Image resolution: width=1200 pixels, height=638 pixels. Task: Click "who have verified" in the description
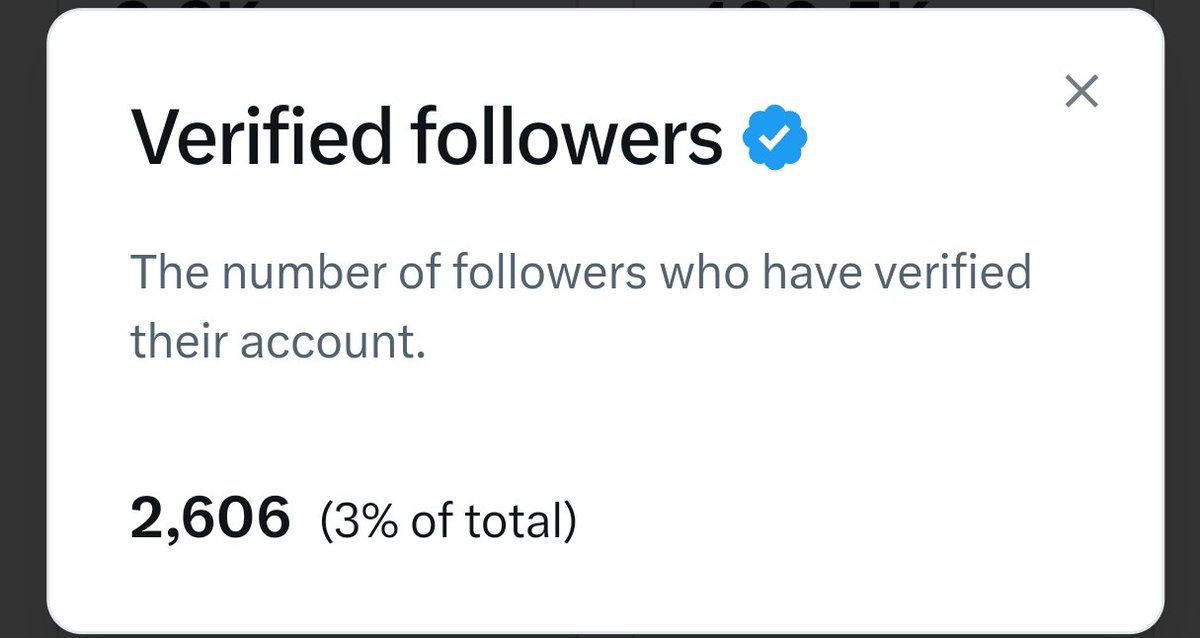click(845, 273)
